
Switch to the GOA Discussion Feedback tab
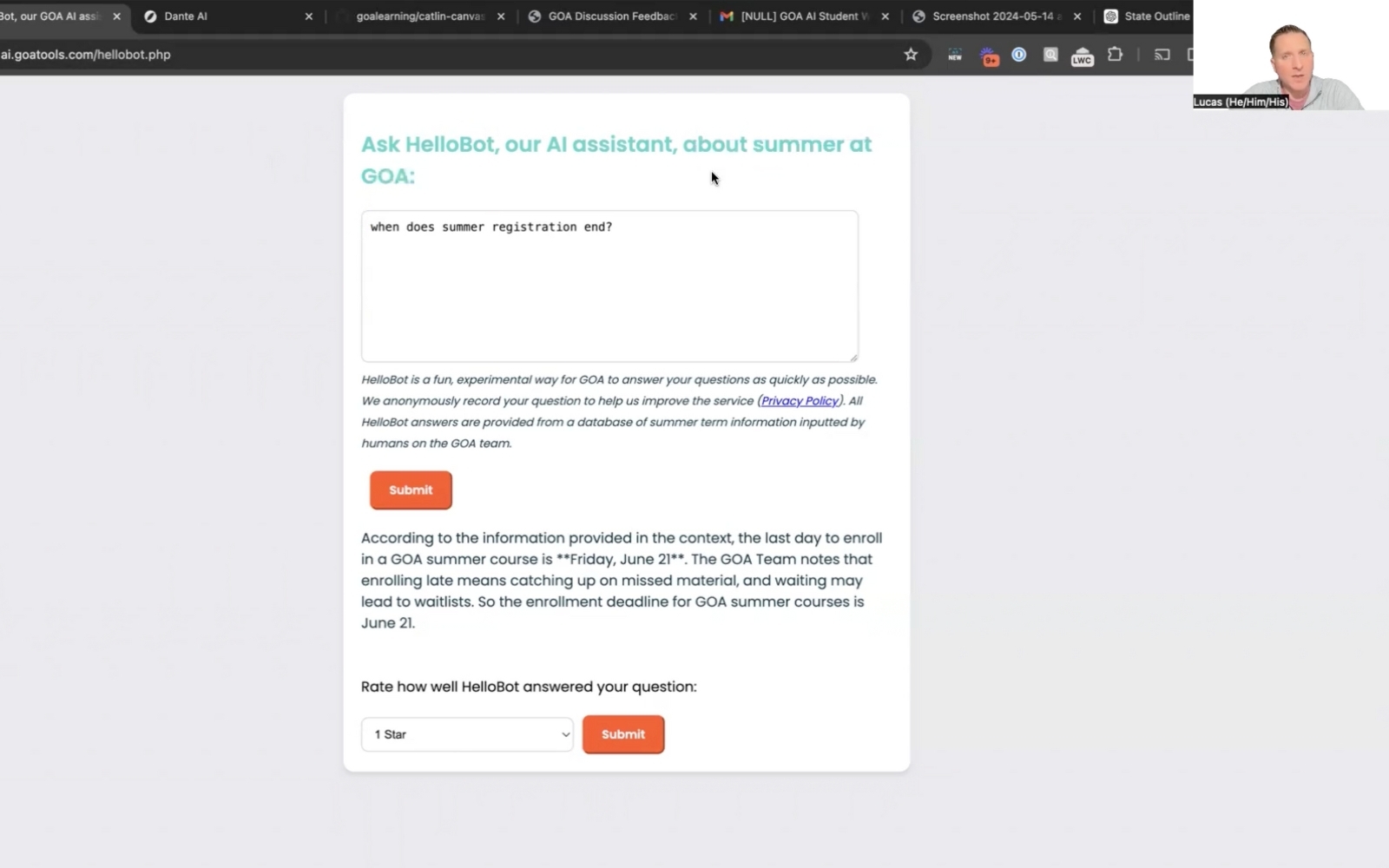[x=608, y=16]
